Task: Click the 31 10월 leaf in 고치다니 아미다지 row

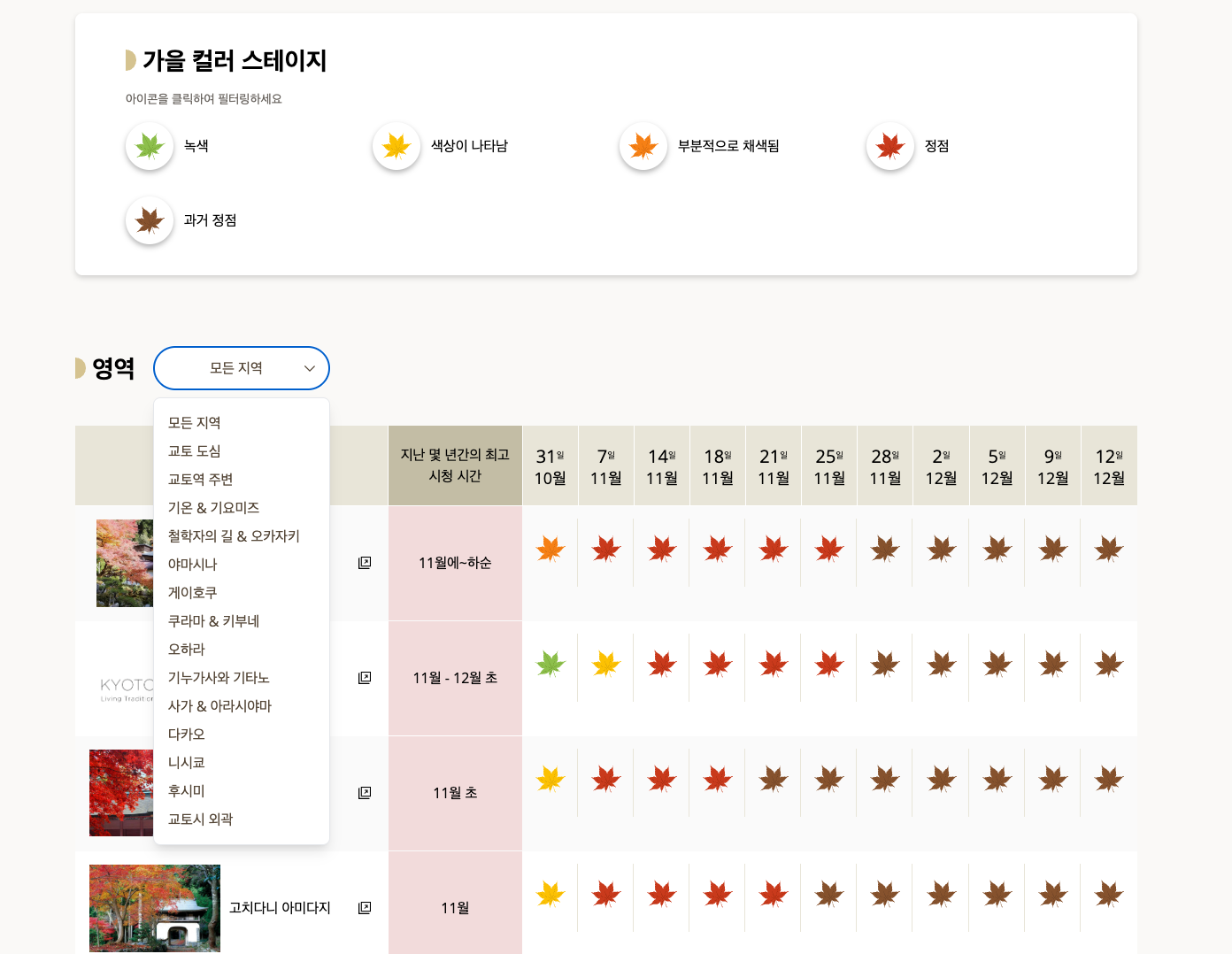Action: (551, 895)
